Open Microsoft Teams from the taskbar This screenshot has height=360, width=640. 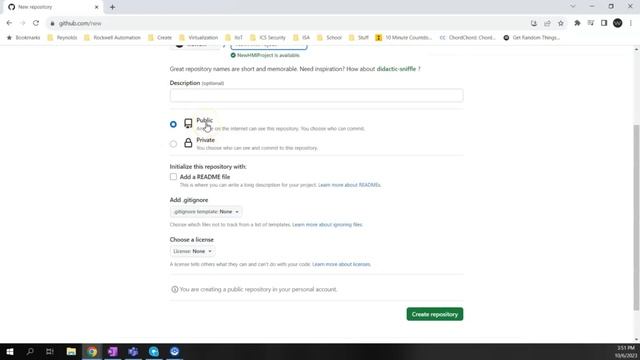pos(133,351)
